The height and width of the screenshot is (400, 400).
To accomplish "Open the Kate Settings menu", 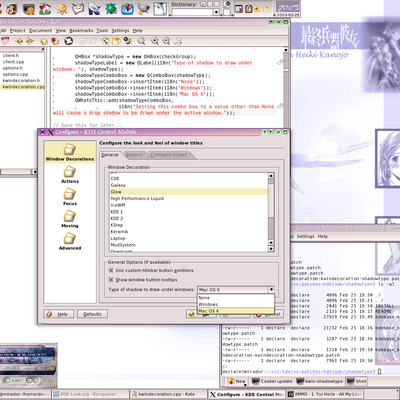I will click(120, 30).
